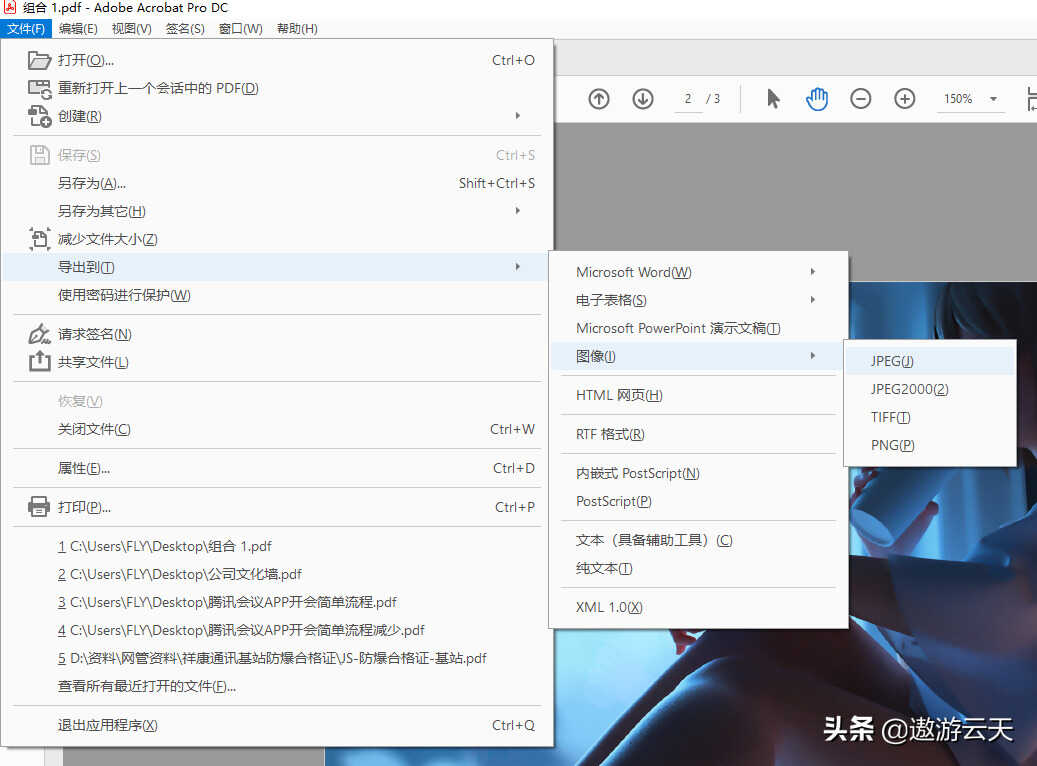
Task: Click the page number input field
Action: [688, 99]
